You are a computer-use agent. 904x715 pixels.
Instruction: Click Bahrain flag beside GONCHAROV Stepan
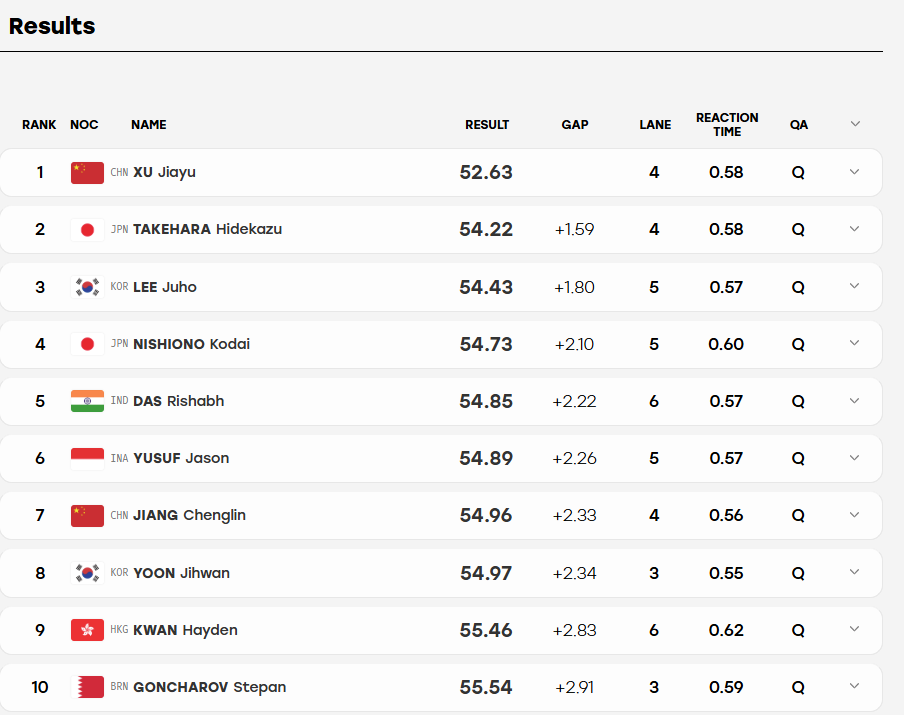pyautogui.click(x=87, y=687)
